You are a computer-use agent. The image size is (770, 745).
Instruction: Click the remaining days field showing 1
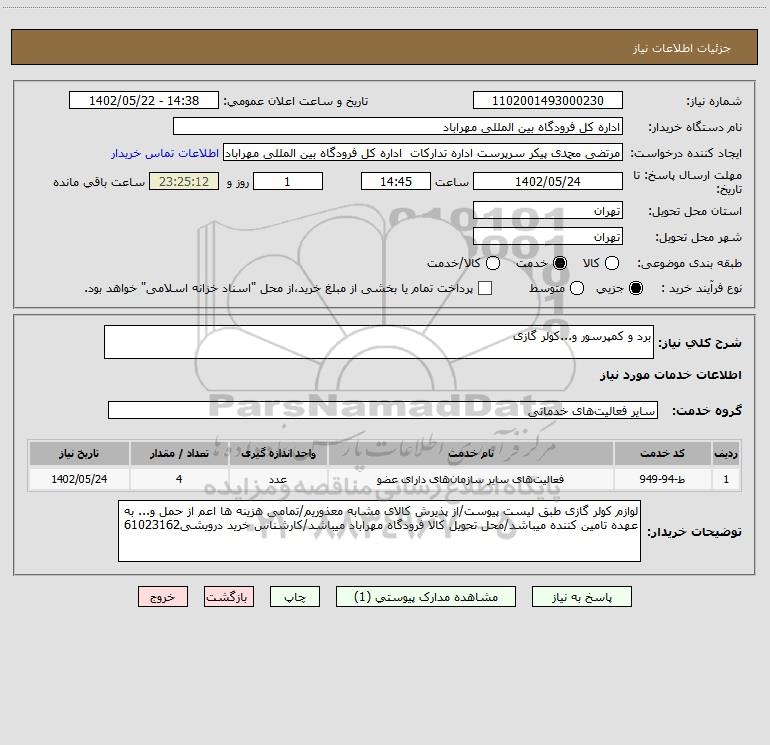(288, 181)
